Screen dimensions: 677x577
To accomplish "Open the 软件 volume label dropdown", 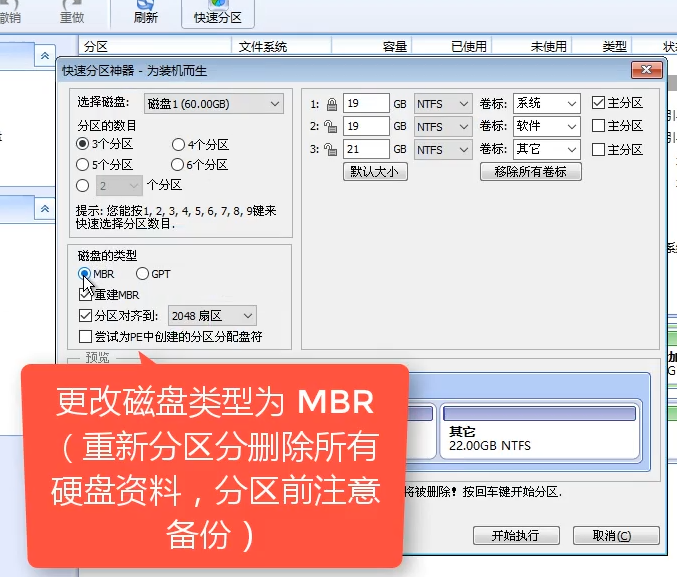I will (547, 127).
